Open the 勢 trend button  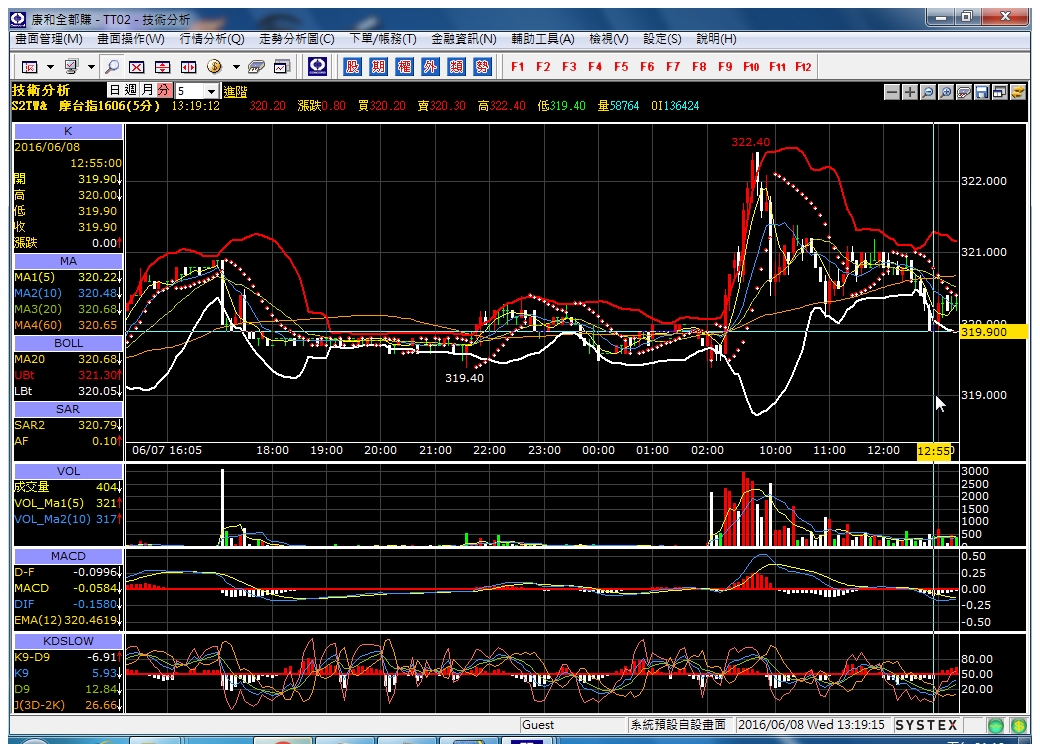click(x=482, y=66)
